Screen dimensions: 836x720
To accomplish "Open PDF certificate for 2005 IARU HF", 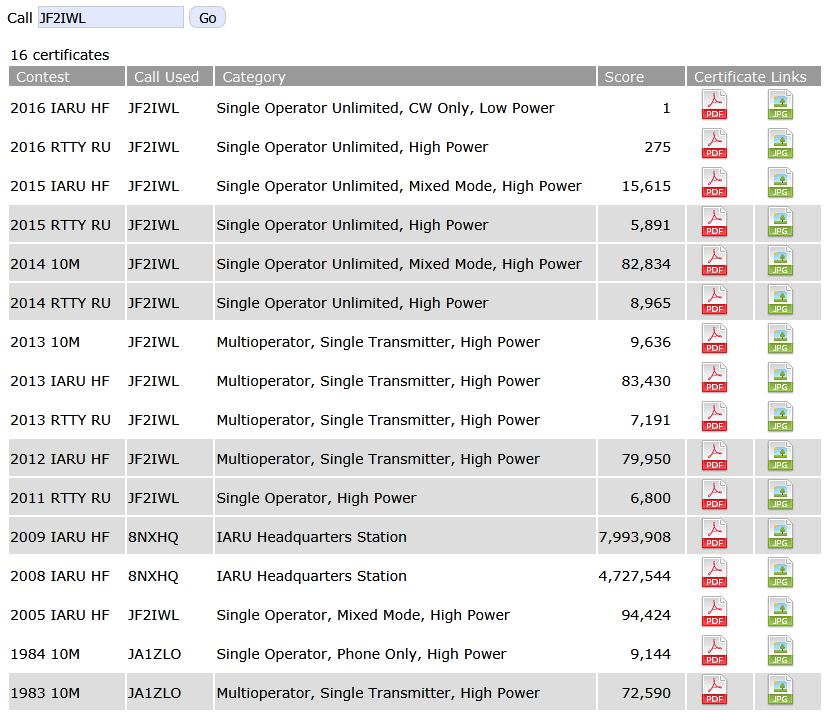I will click(x=714, y=612).
